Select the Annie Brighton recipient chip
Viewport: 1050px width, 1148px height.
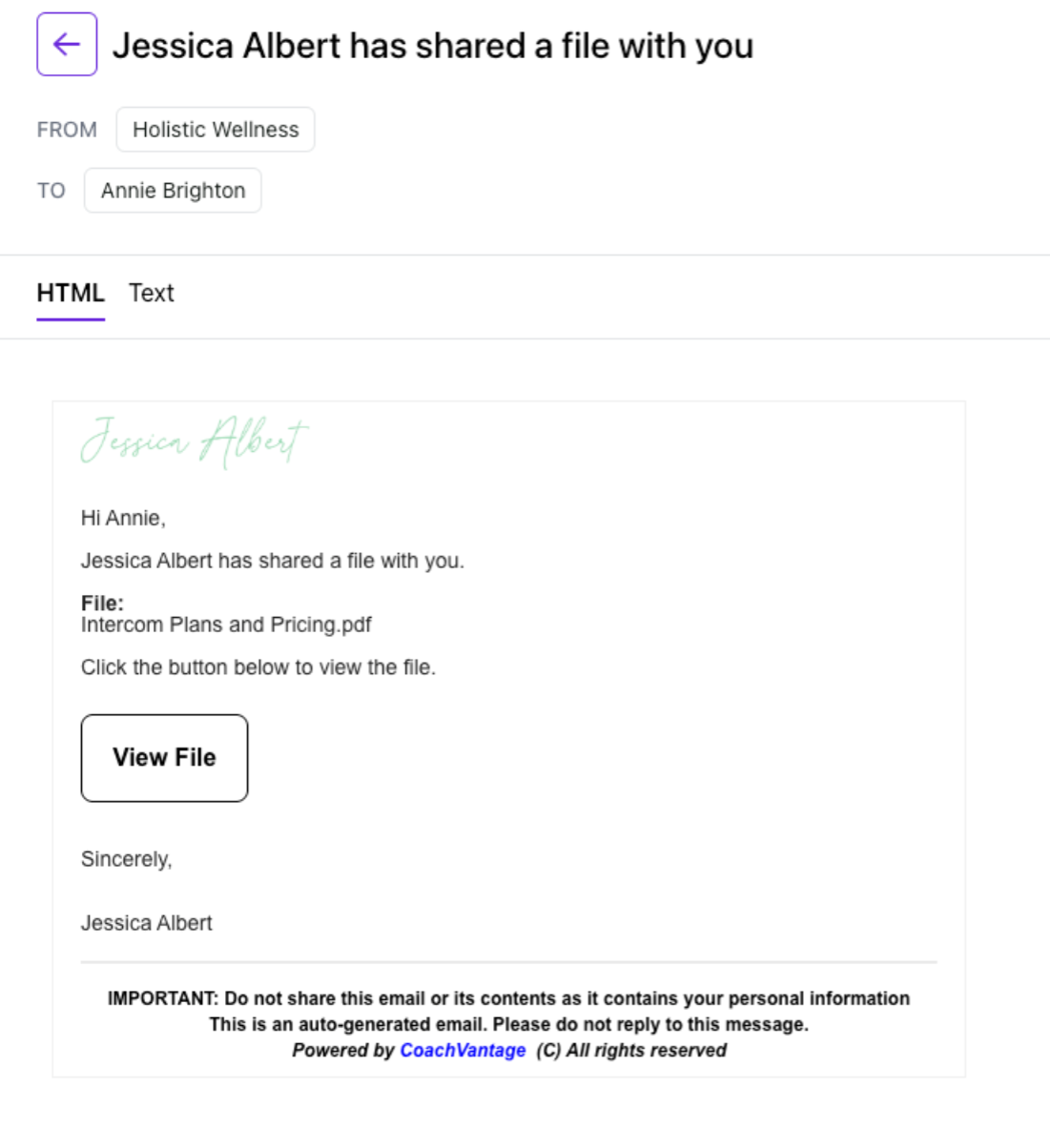[x=173, y=191]
